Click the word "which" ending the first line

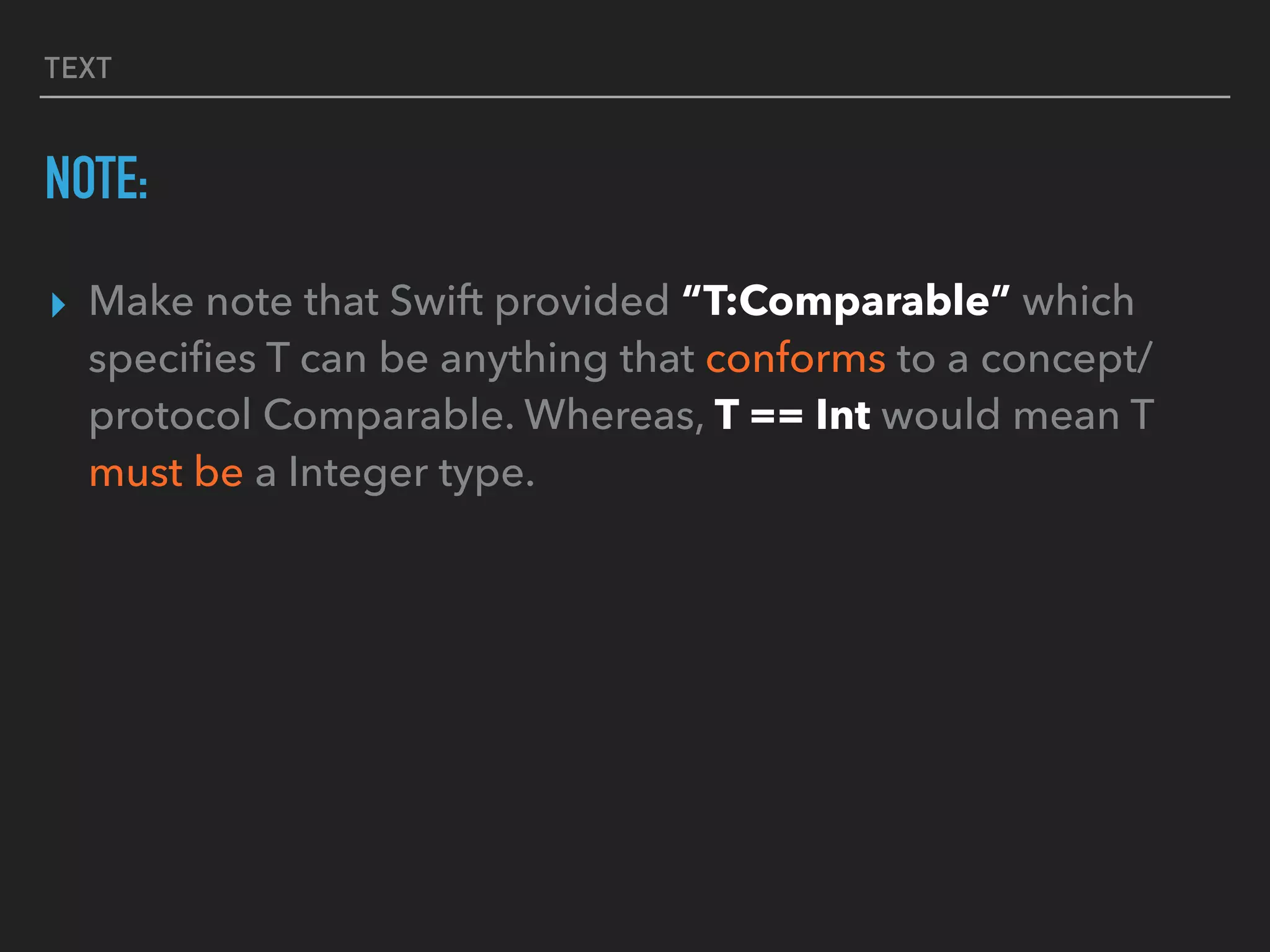click(x=1078, y=301)
